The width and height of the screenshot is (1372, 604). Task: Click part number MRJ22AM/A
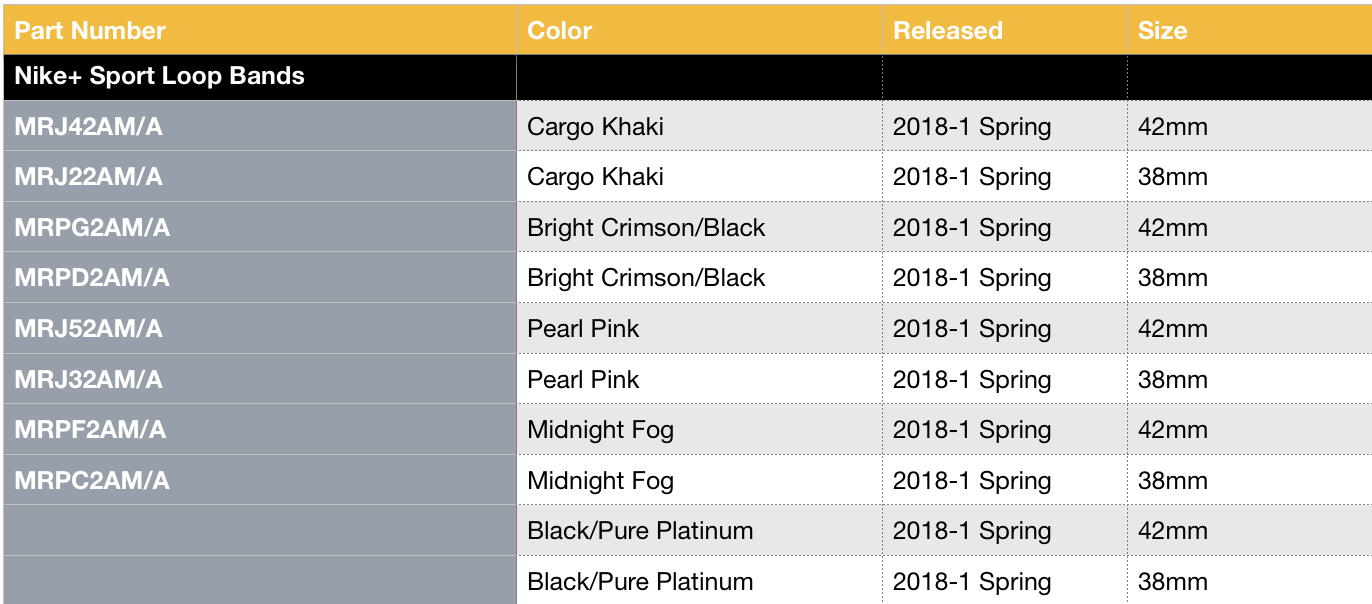click(88, 177)
